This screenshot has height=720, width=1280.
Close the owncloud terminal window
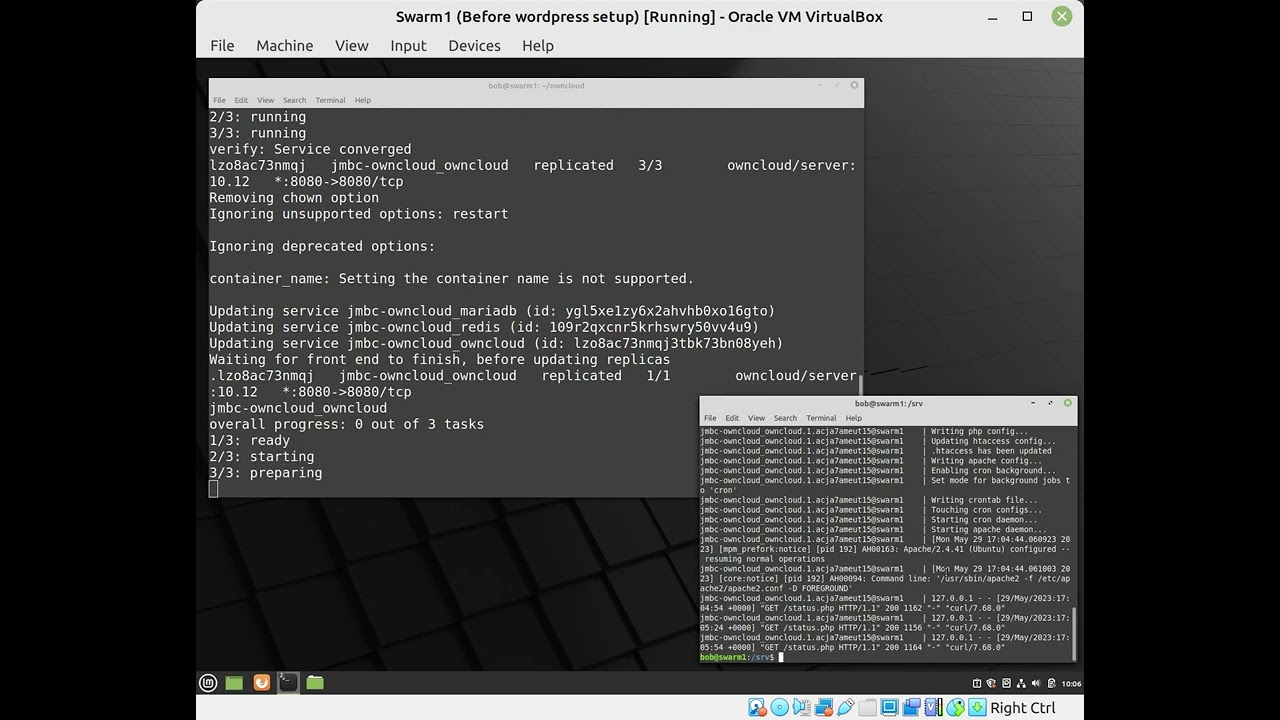click(x=854, y=85)
